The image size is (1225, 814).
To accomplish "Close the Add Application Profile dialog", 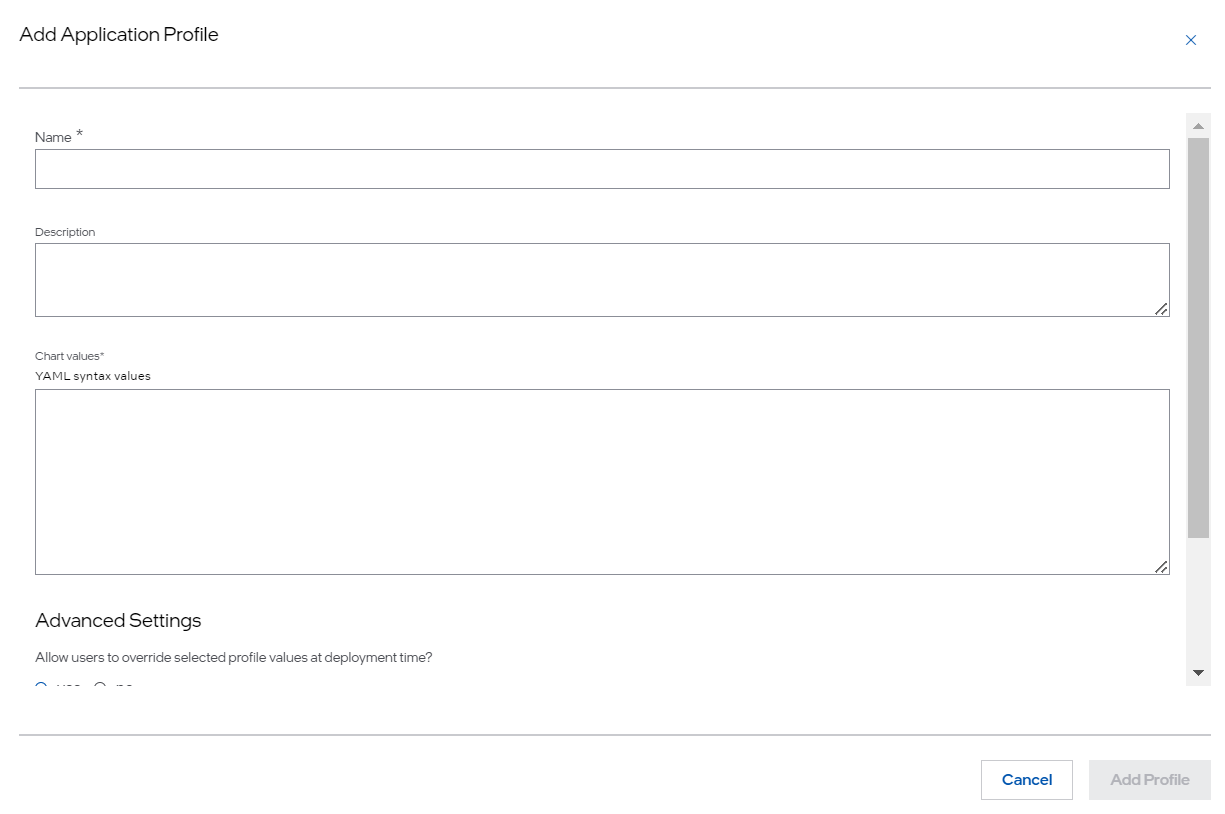I will point(1190,41).
